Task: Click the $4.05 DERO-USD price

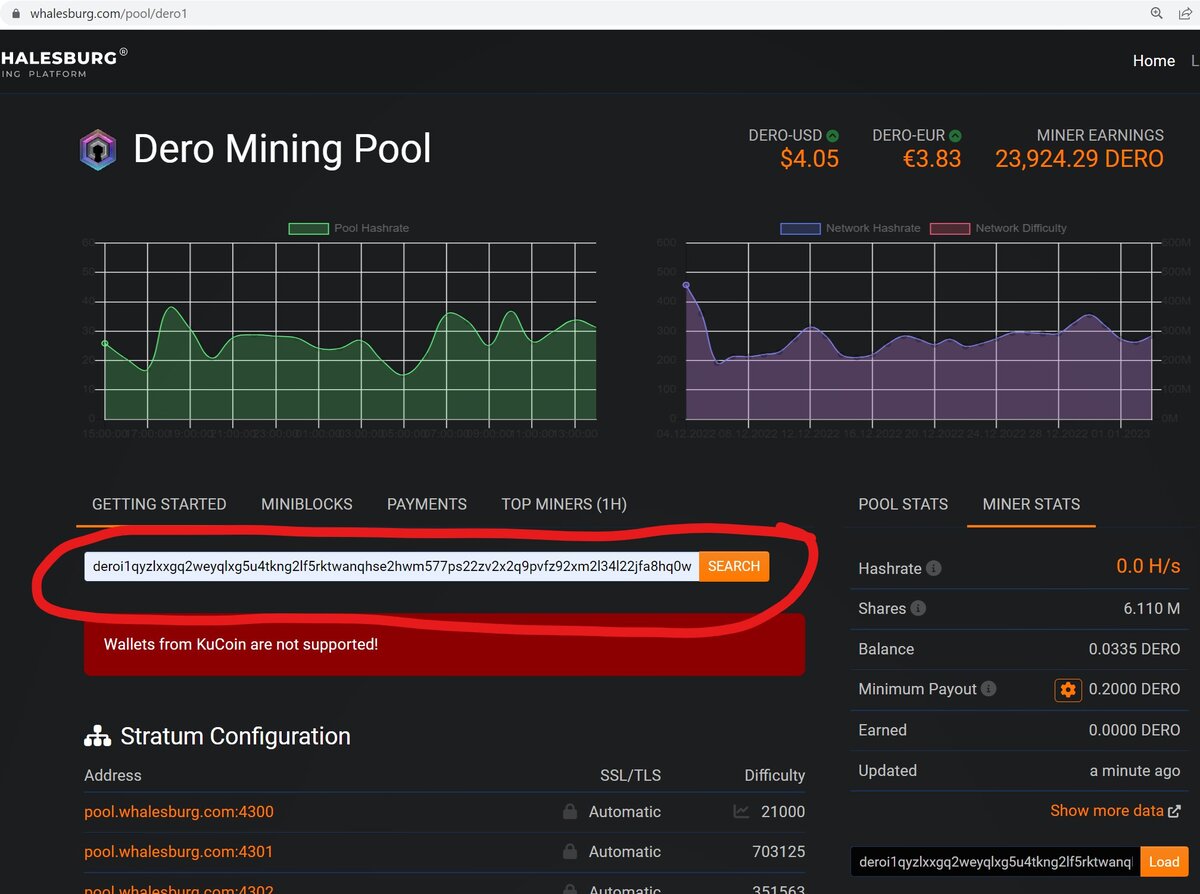Action: [x=809, y=159]
